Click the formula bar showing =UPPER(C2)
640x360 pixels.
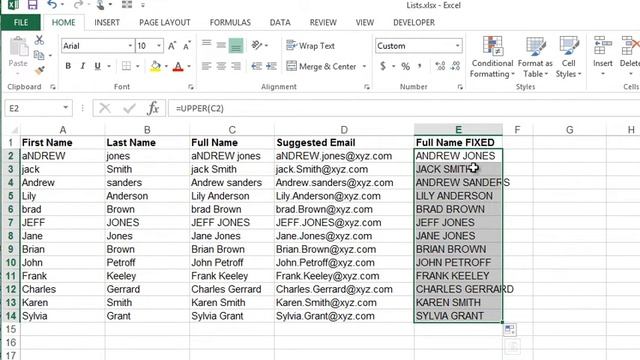click(404, 108)
